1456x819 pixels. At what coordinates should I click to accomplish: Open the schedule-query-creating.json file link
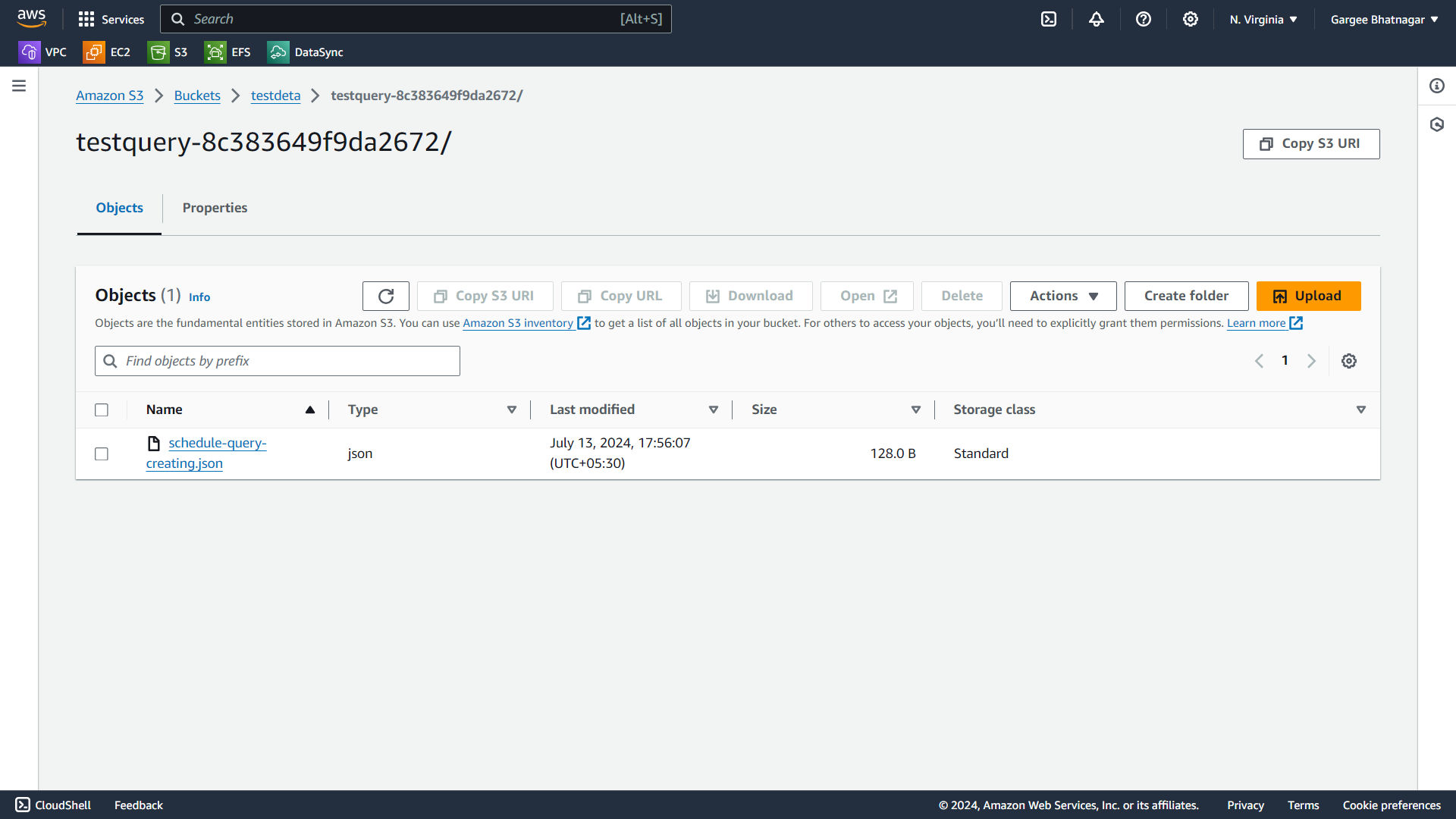(x=217, y=443)
